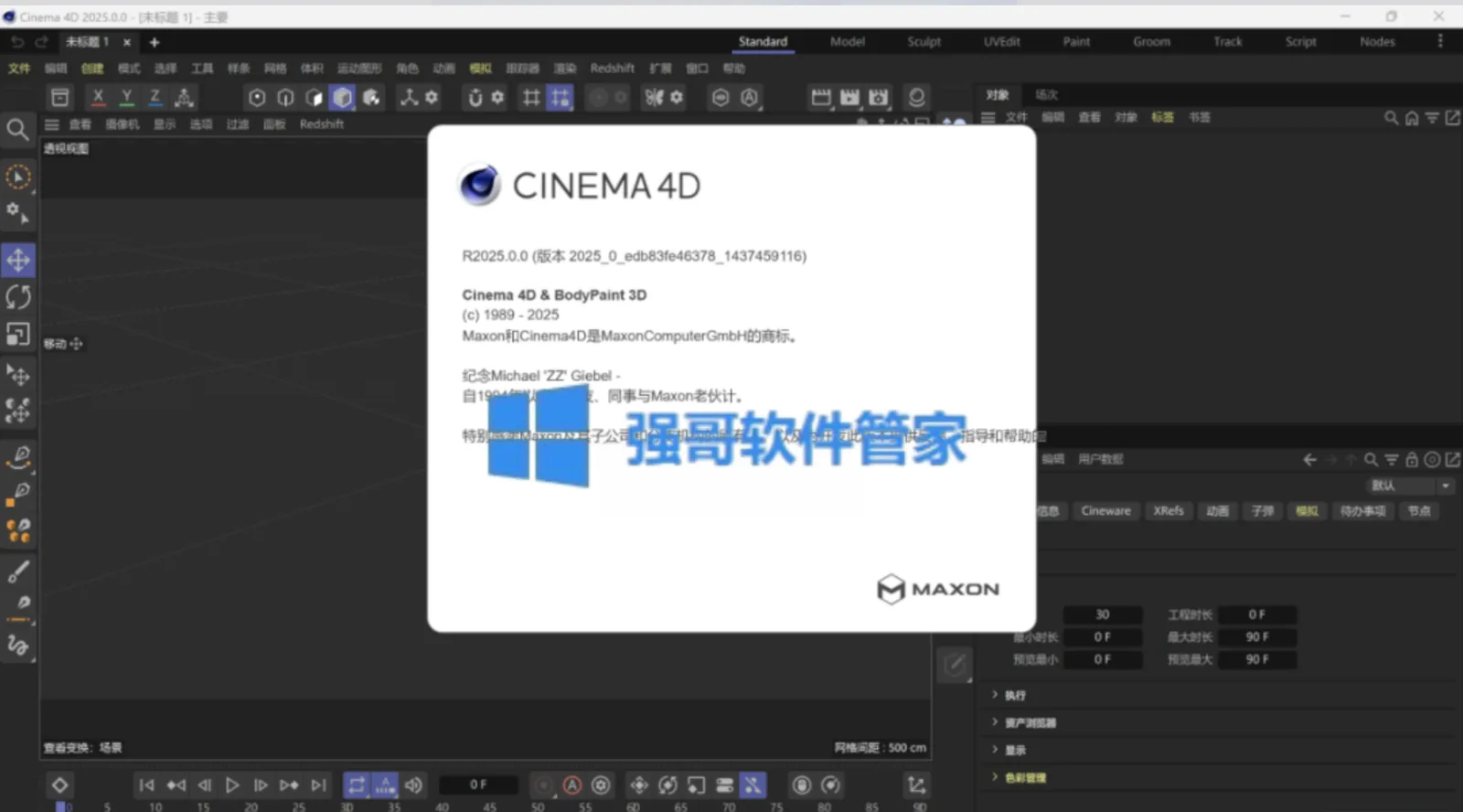Click the current frame field in timeline

[x=478, y=785]
